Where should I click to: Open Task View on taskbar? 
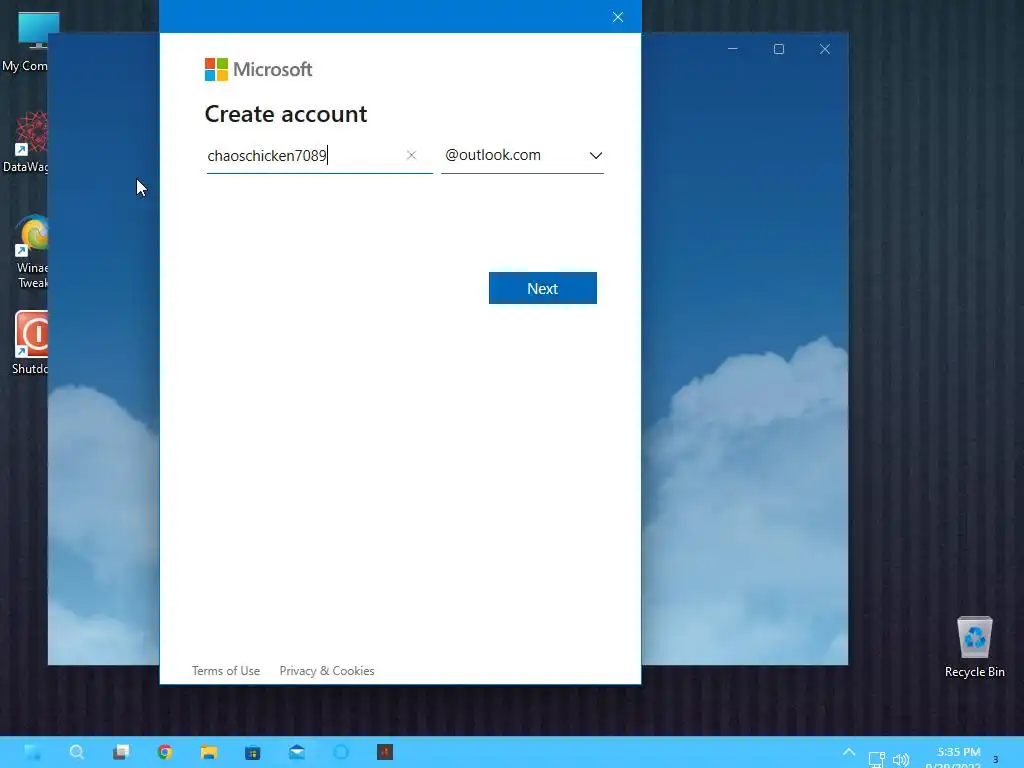click(x=121, y=752)
